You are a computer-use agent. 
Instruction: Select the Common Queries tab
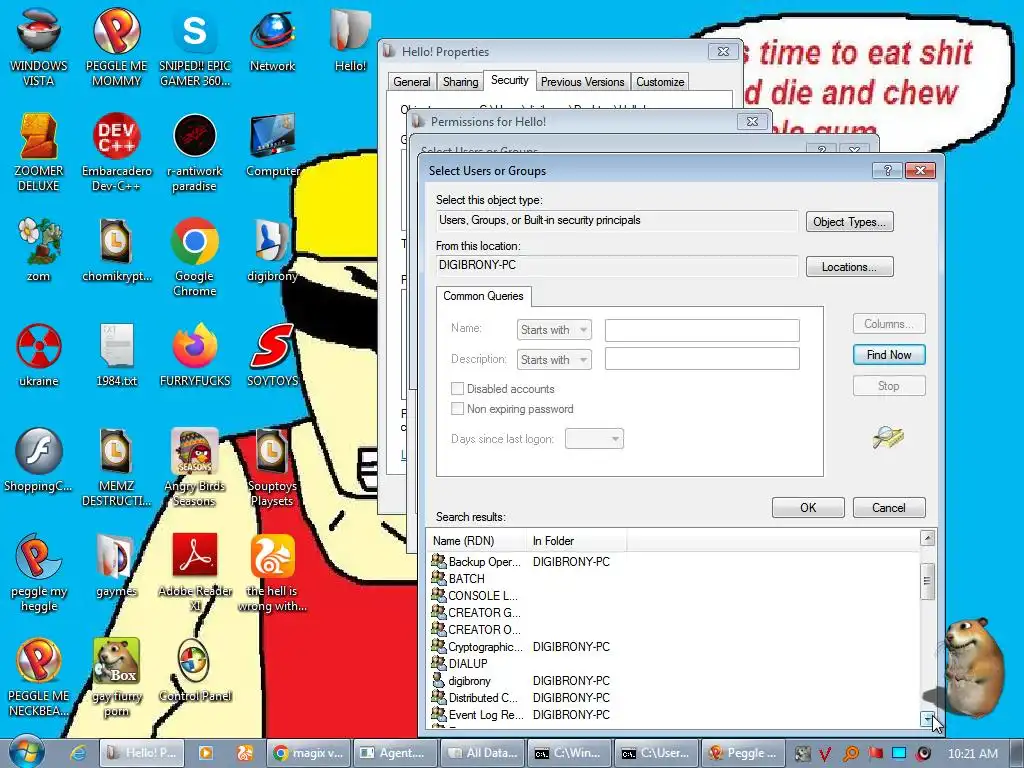(483, 296)
